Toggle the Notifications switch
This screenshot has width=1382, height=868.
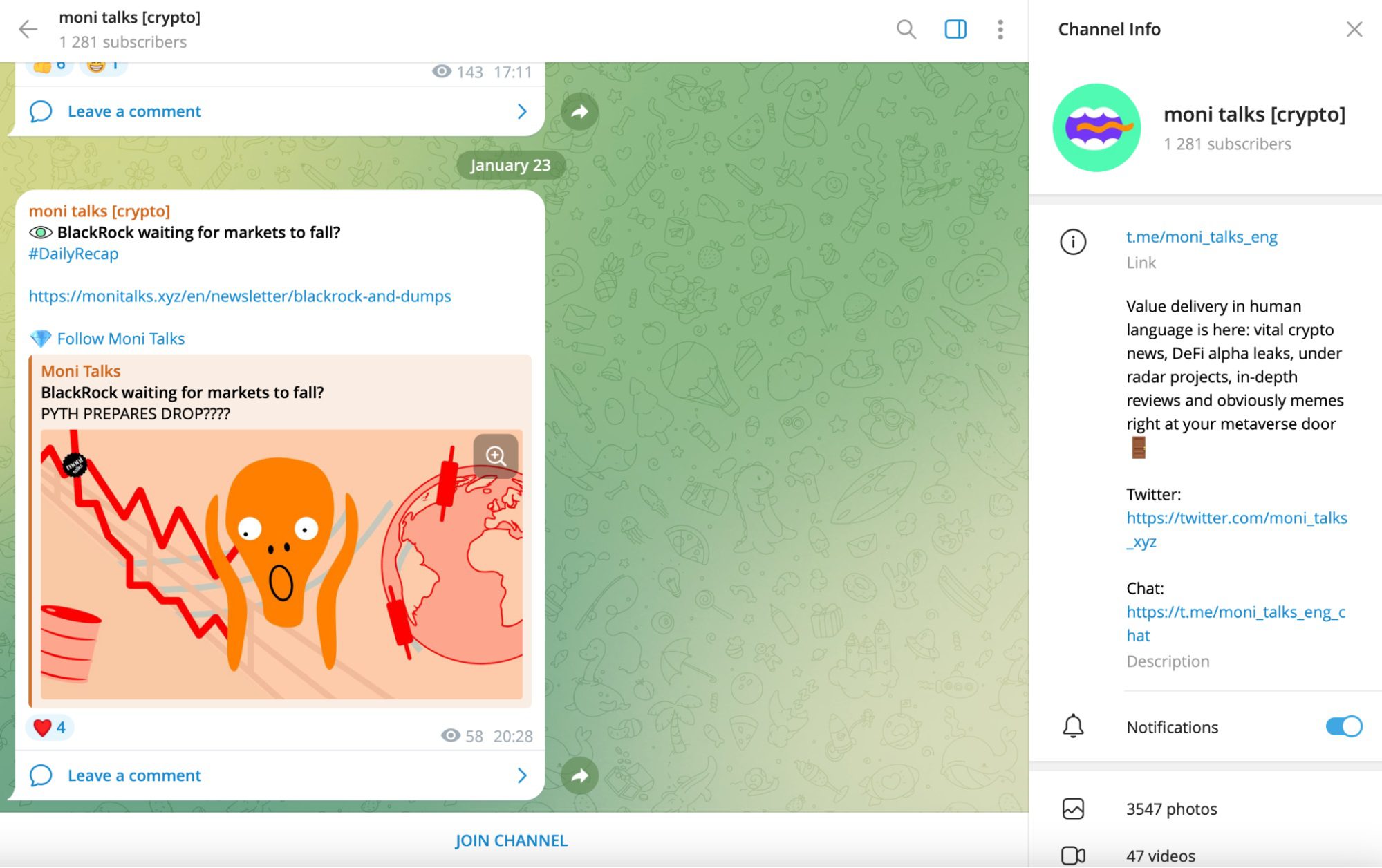pyautogui.click(x=1343, y=726)
